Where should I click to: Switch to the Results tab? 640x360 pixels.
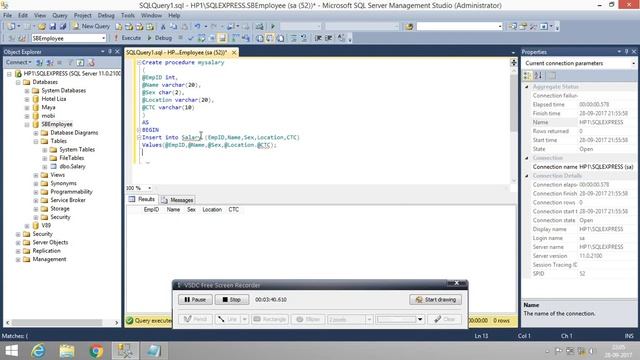click(142, 200)
